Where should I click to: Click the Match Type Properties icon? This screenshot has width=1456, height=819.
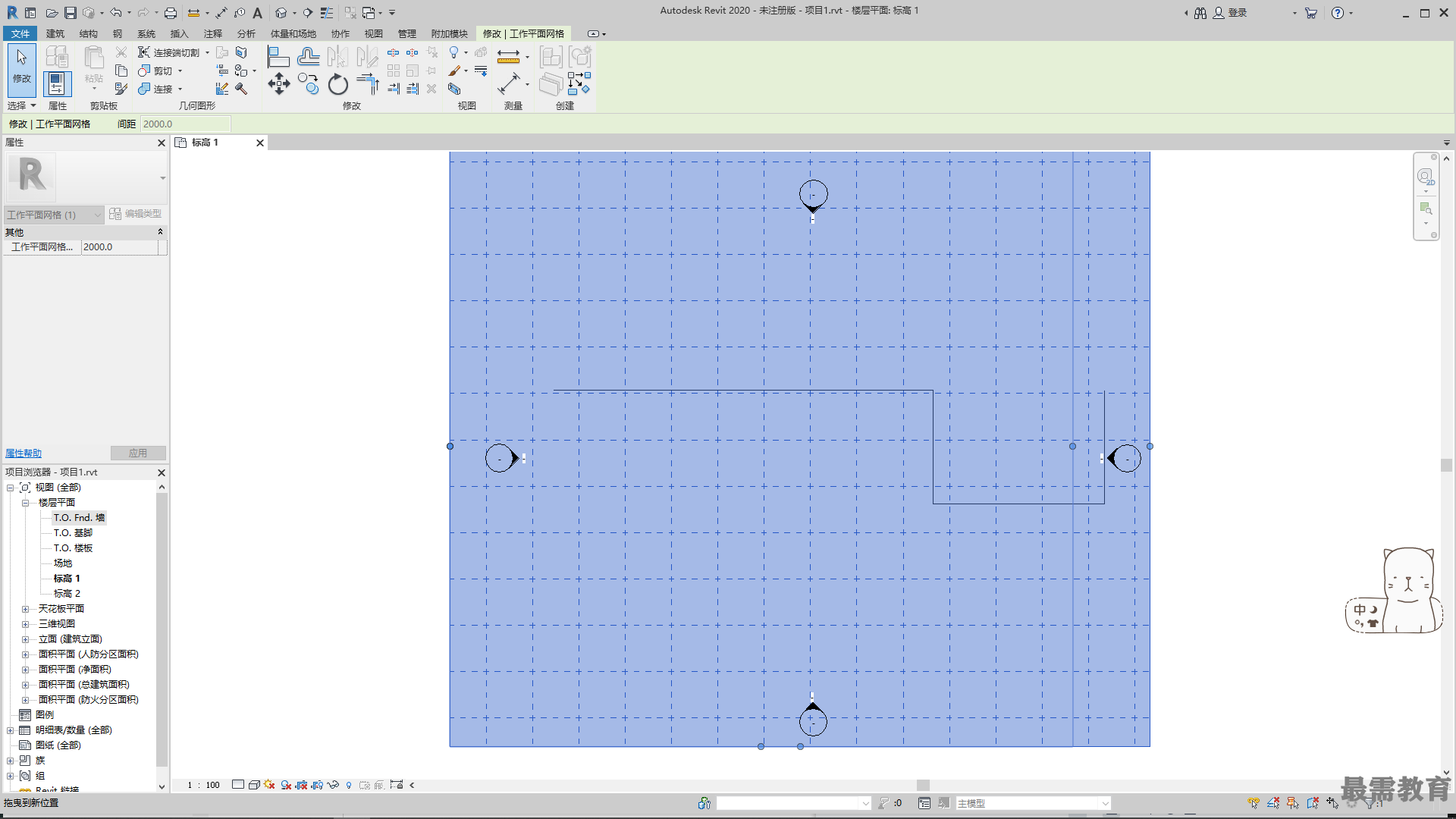click(121, 89)
